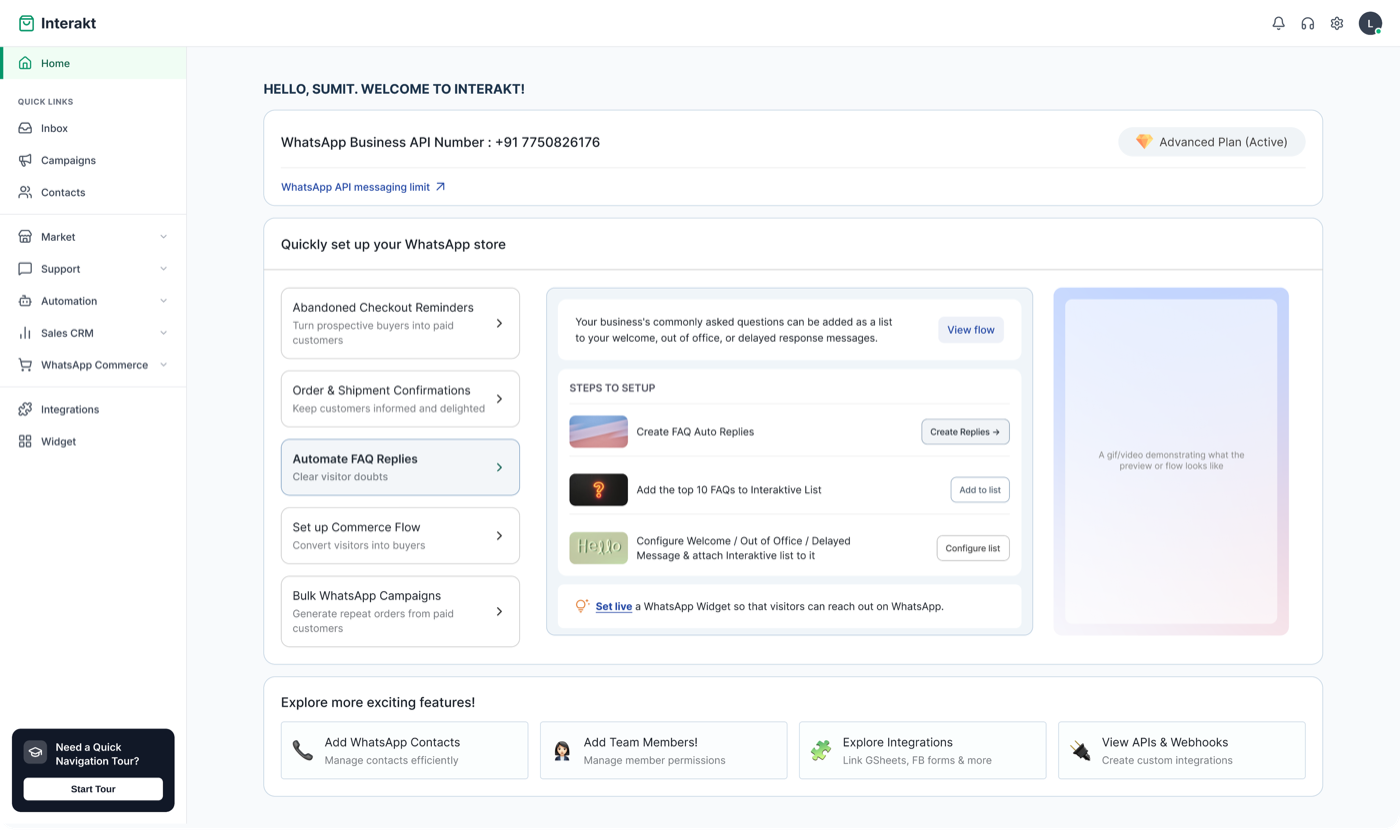Select Automate FAQ Replies card
This screenshot has width=1400, height=830.
[400, 467]
